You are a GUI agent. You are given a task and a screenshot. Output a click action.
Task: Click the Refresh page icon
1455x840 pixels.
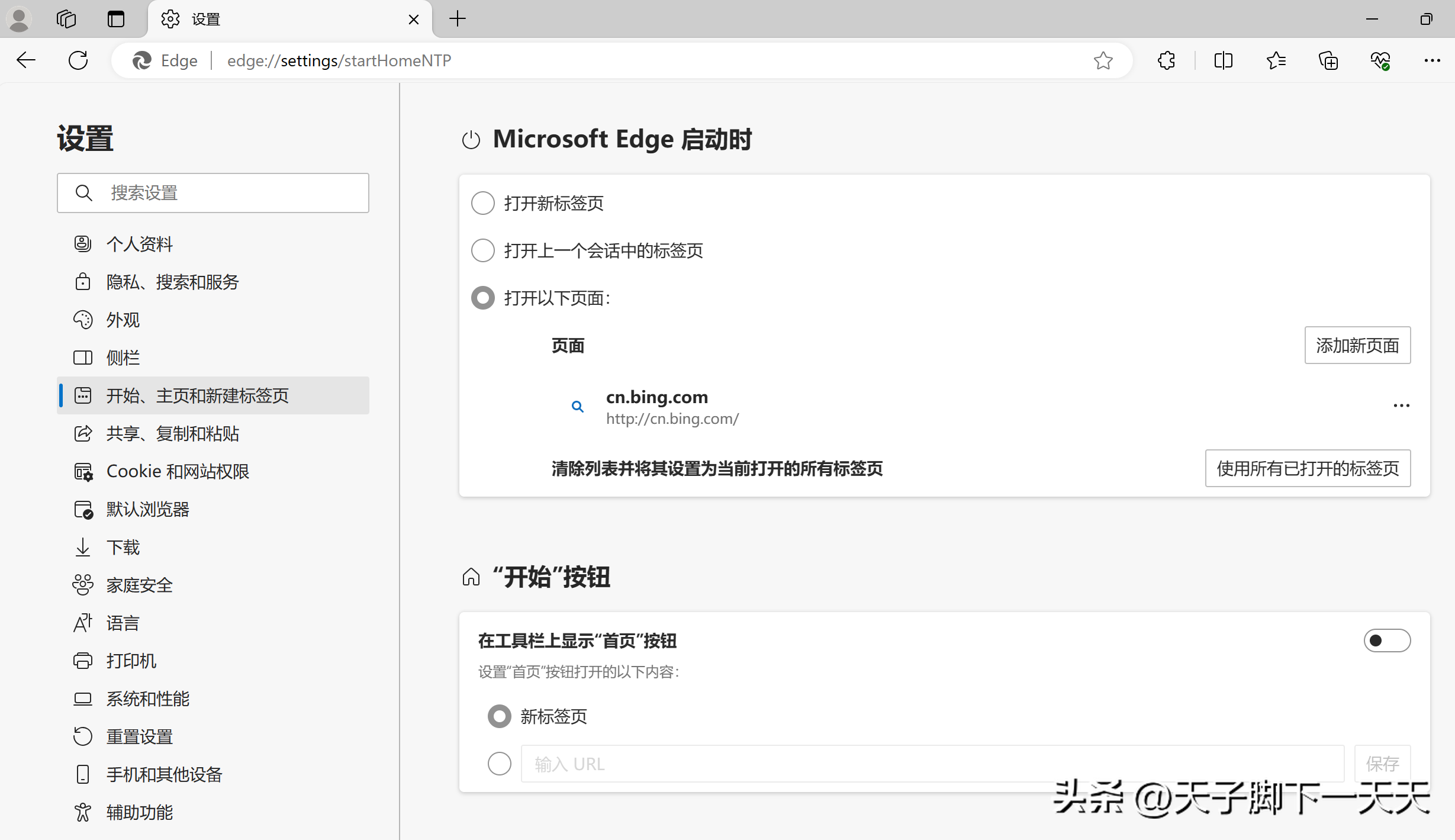pos(78,60)
